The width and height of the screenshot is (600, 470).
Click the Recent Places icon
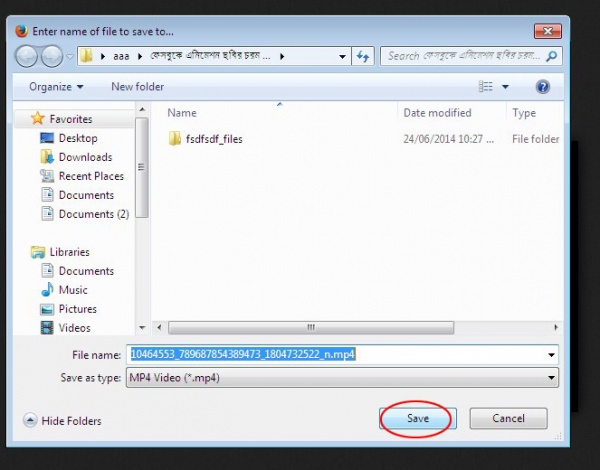[x=47, y=176]
